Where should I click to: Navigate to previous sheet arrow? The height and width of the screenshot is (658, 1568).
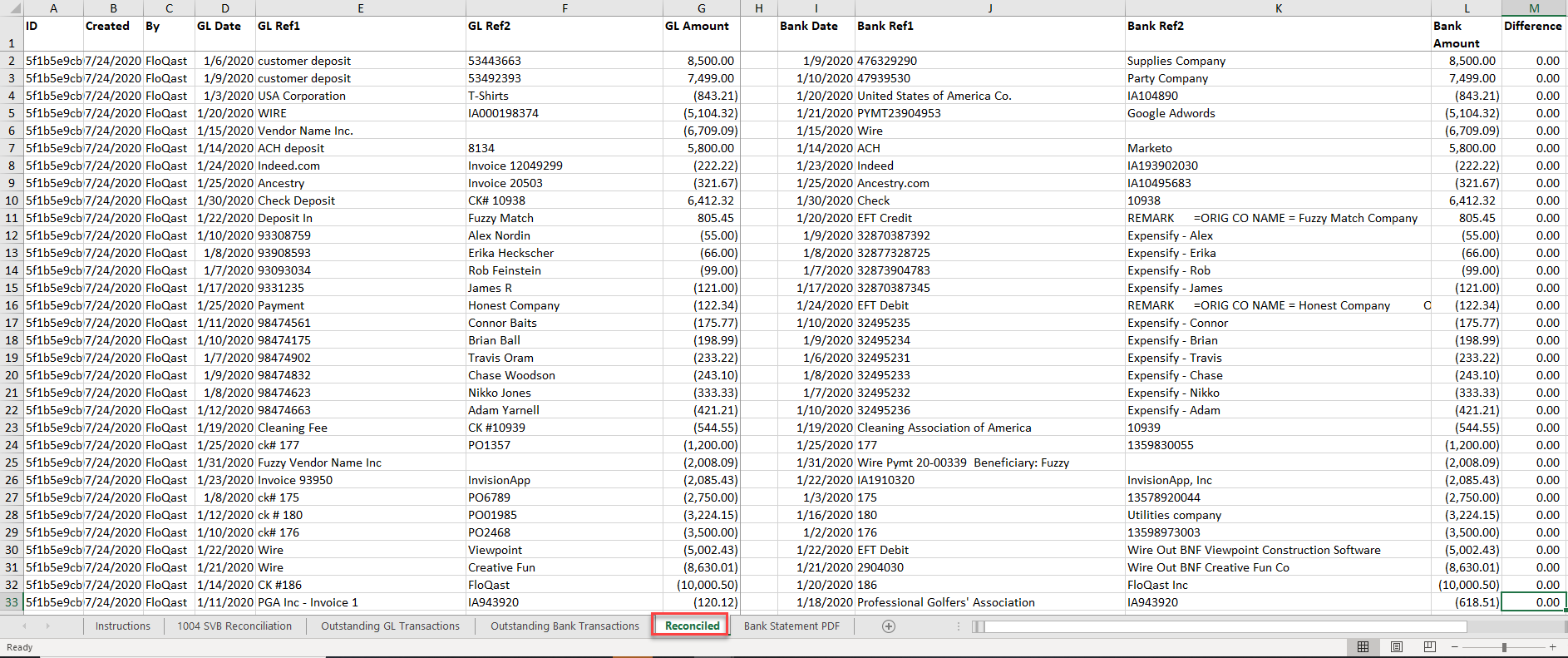(25, 626)
